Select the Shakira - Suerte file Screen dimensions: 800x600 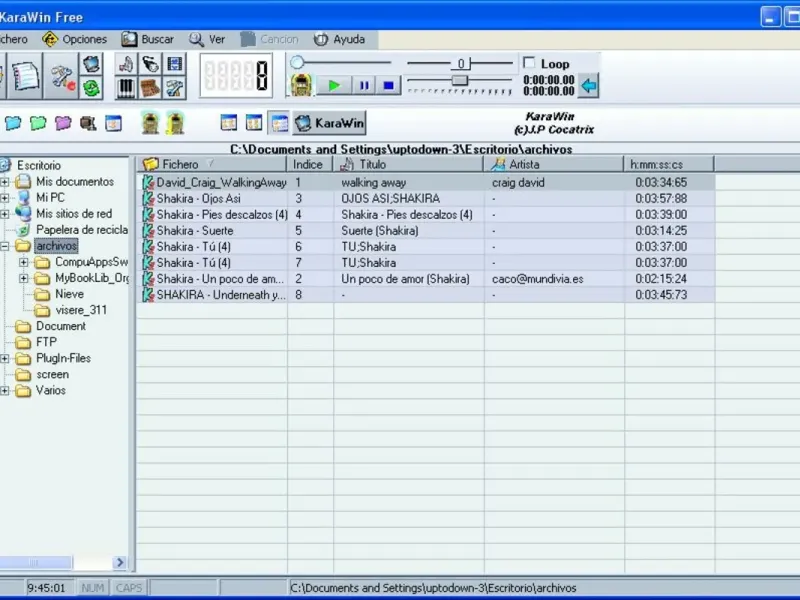[x=195, y=231]
